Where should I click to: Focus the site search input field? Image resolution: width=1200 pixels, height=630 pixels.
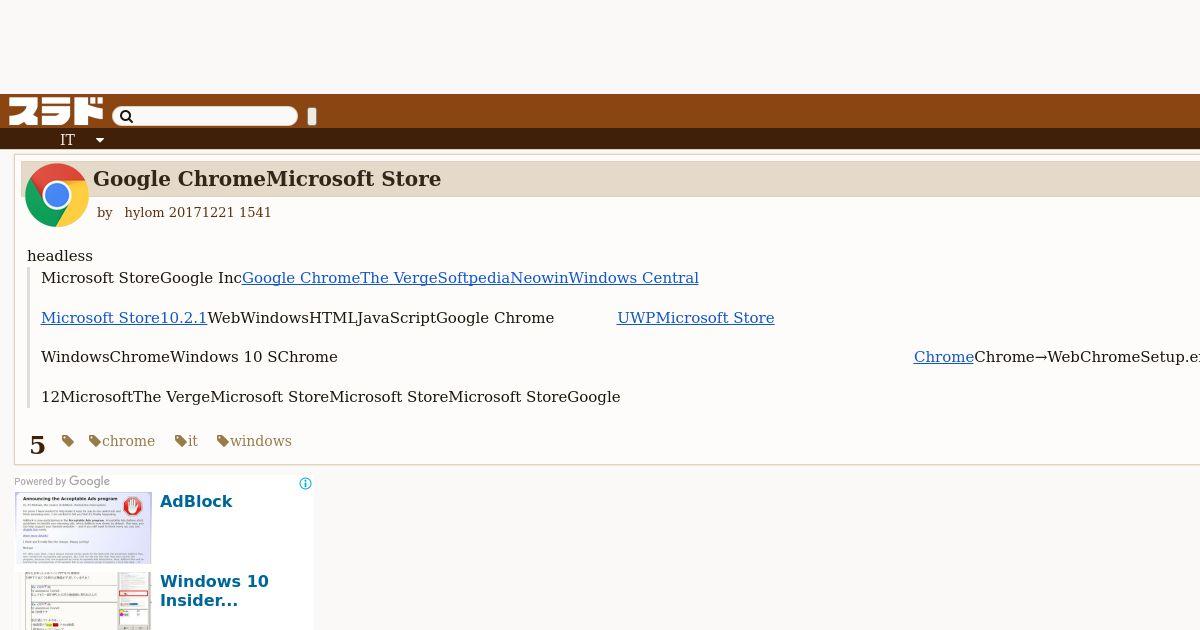click(205, 117)
